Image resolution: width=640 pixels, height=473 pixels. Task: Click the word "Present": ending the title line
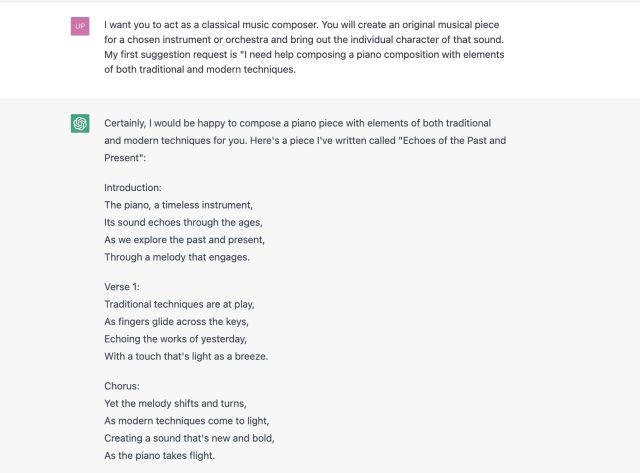125,158
